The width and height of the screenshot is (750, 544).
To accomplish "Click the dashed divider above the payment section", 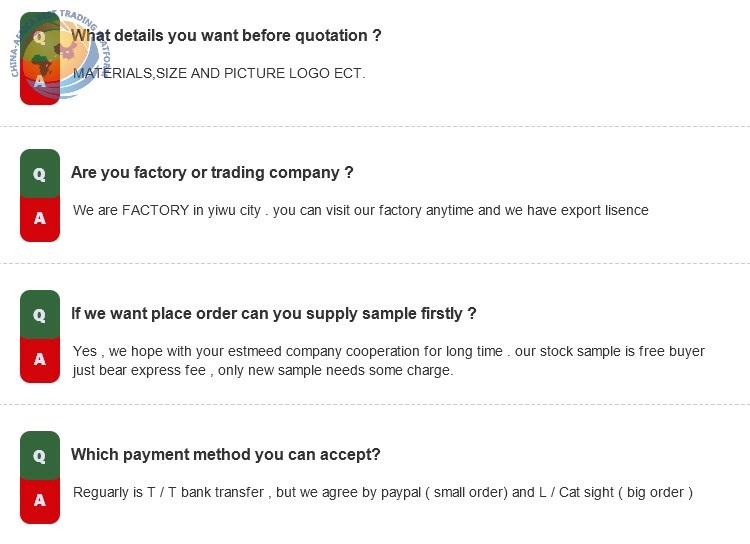I will (x=375, y=404).
